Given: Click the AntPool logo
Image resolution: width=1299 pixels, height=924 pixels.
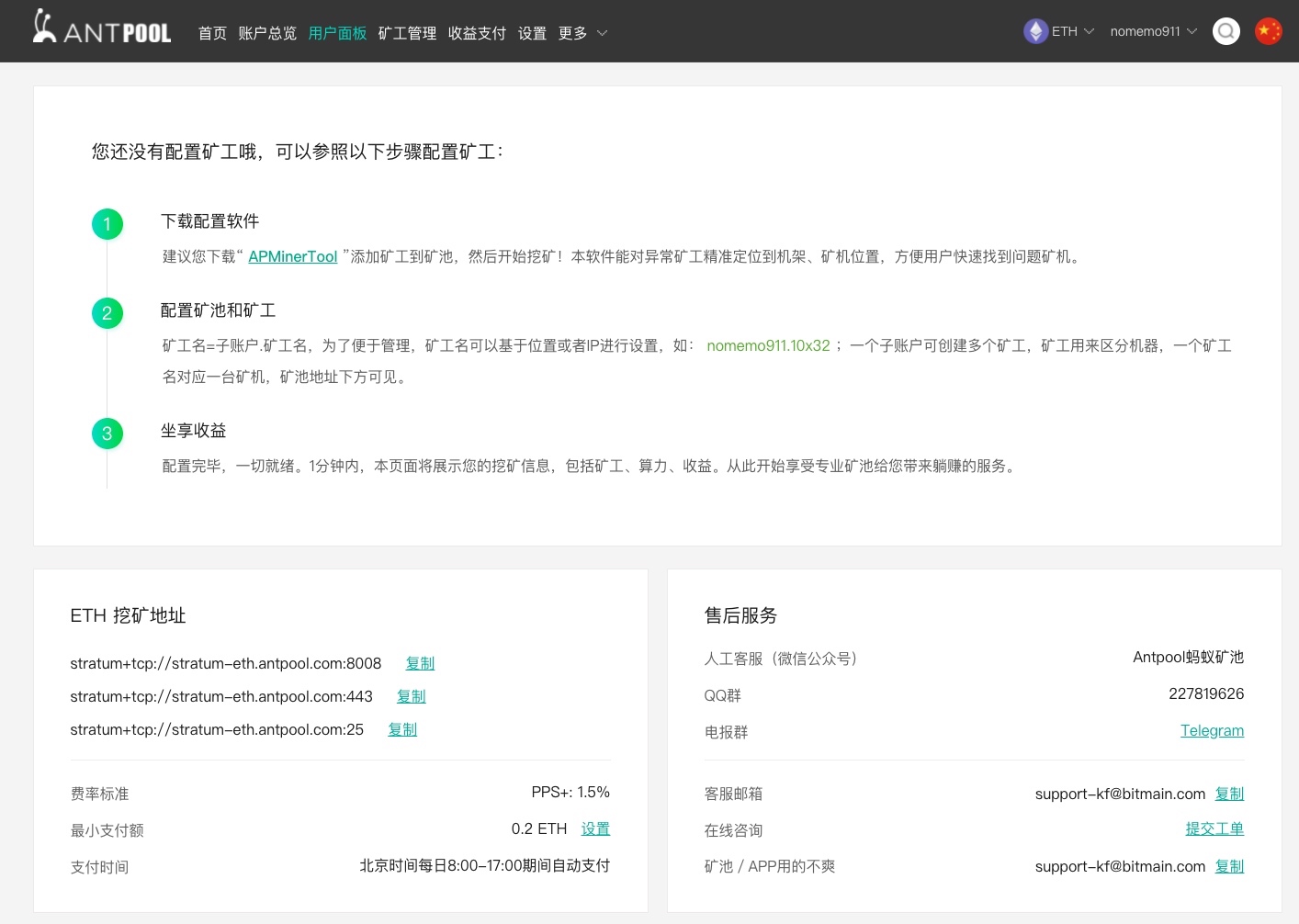Looking at the screenshot, I should tap(102, 28).
